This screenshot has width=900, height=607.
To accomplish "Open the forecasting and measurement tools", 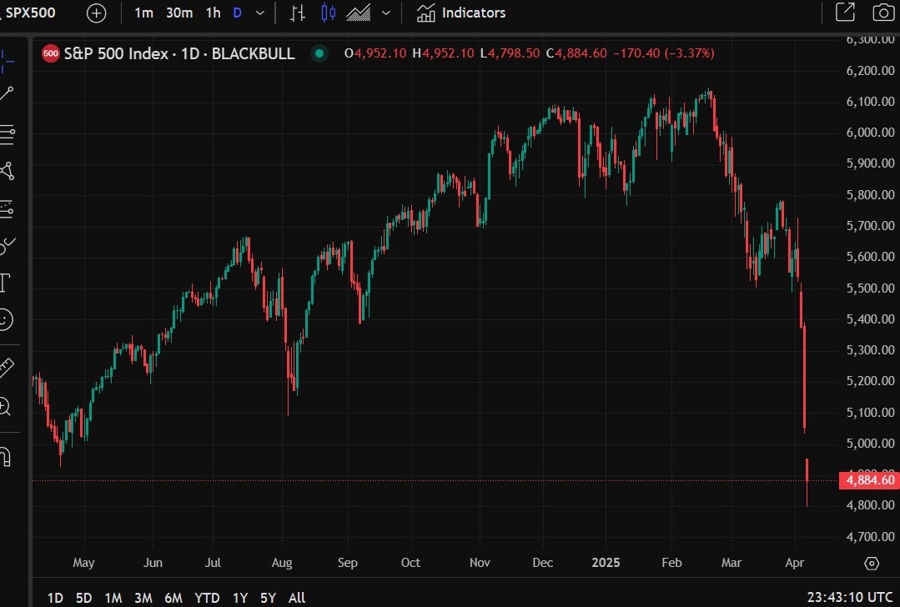I will point(7,209).
